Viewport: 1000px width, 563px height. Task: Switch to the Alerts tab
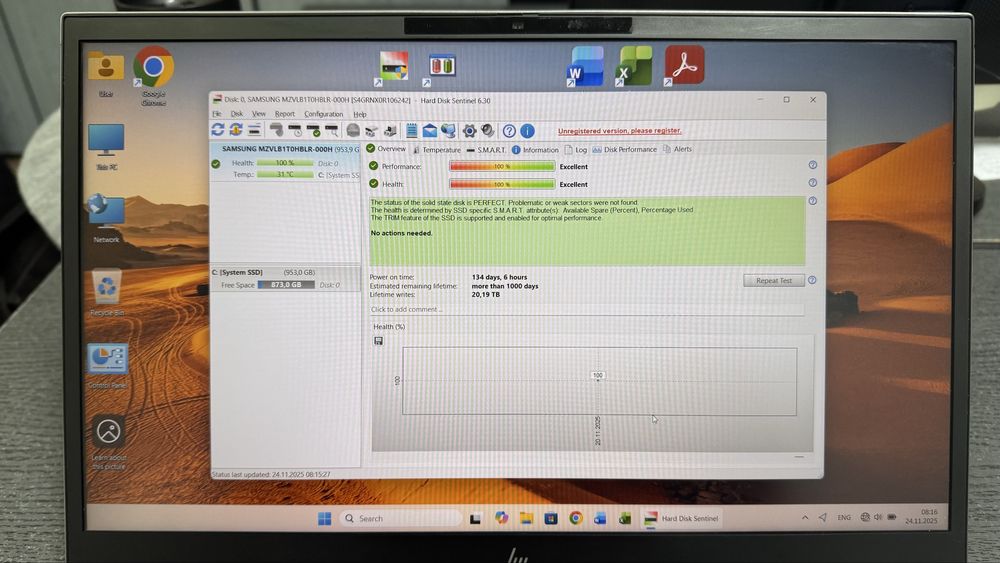(677, 149)
